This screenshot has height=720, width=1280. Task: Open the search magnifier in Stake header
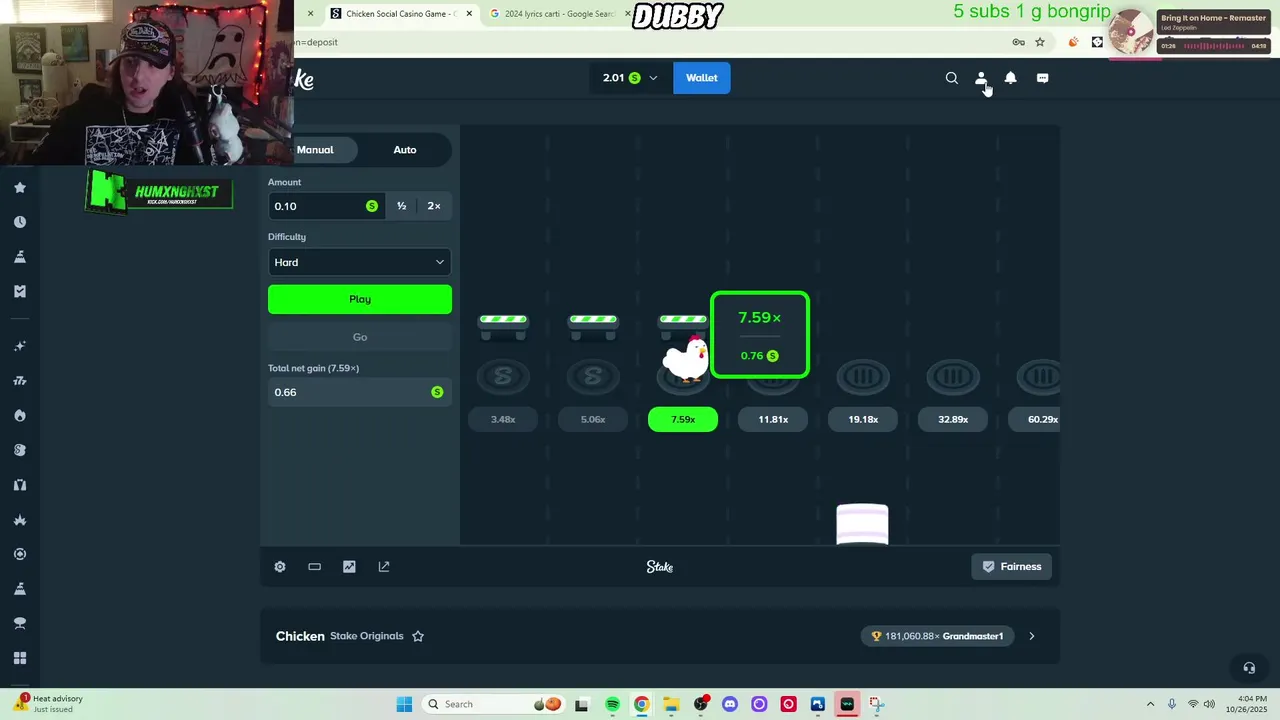[x=952, y=78]
